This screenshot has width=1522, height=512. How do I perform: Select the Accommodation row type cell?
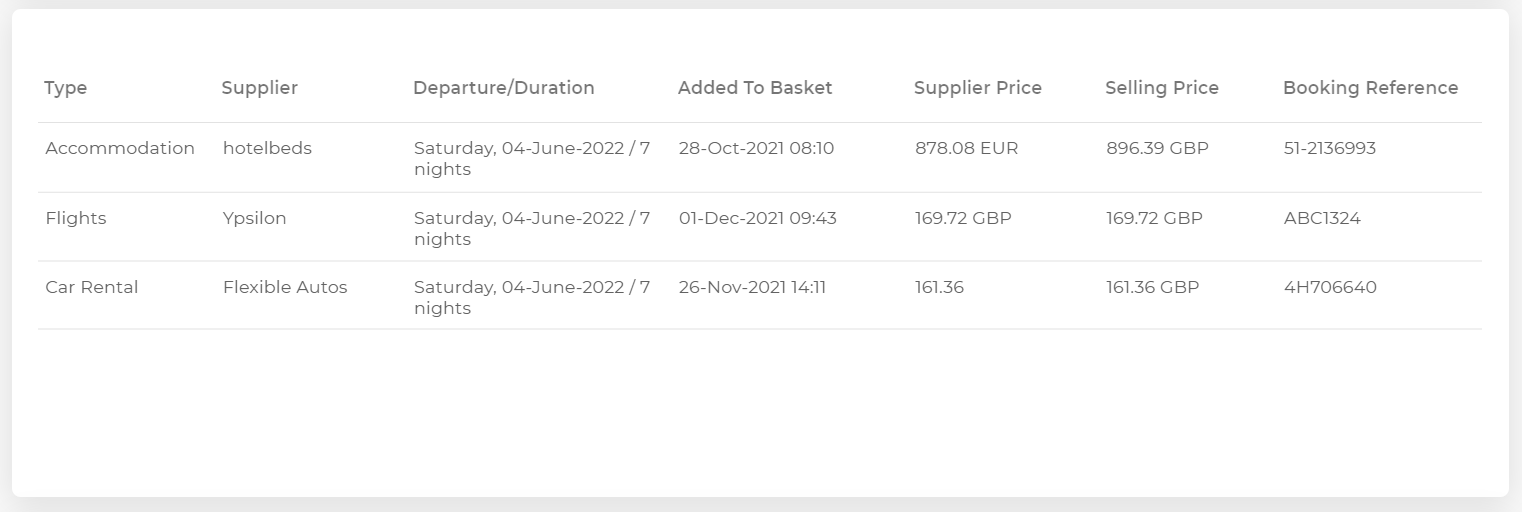(120, 148)
